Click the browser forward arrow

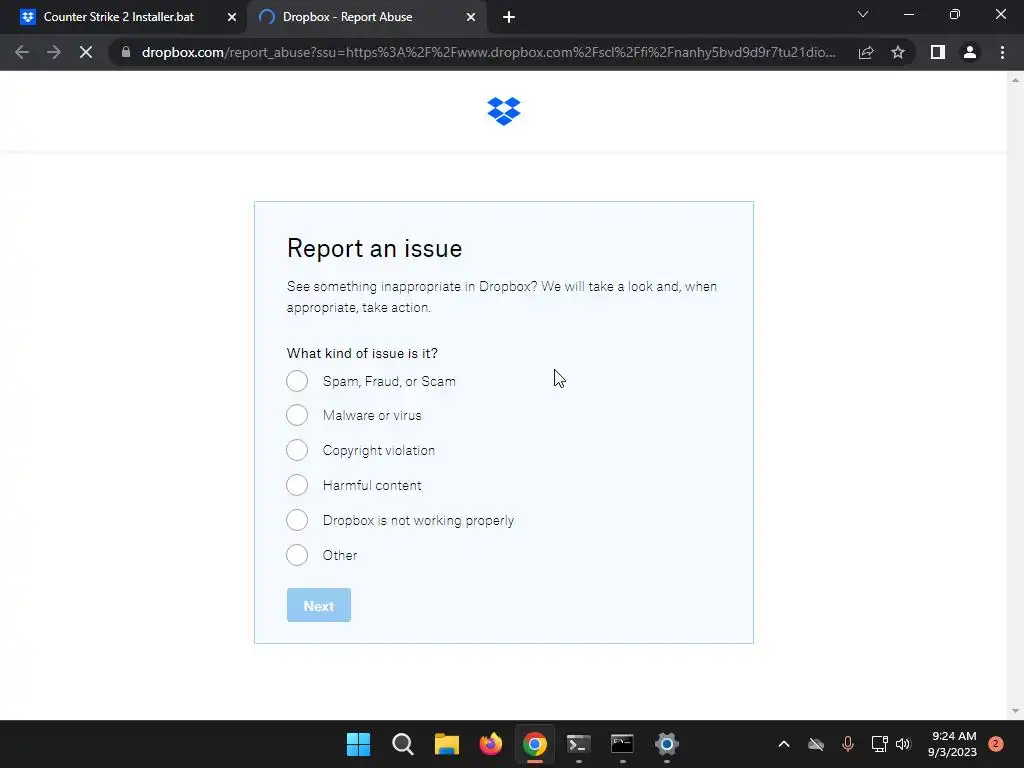coord(54,52)
